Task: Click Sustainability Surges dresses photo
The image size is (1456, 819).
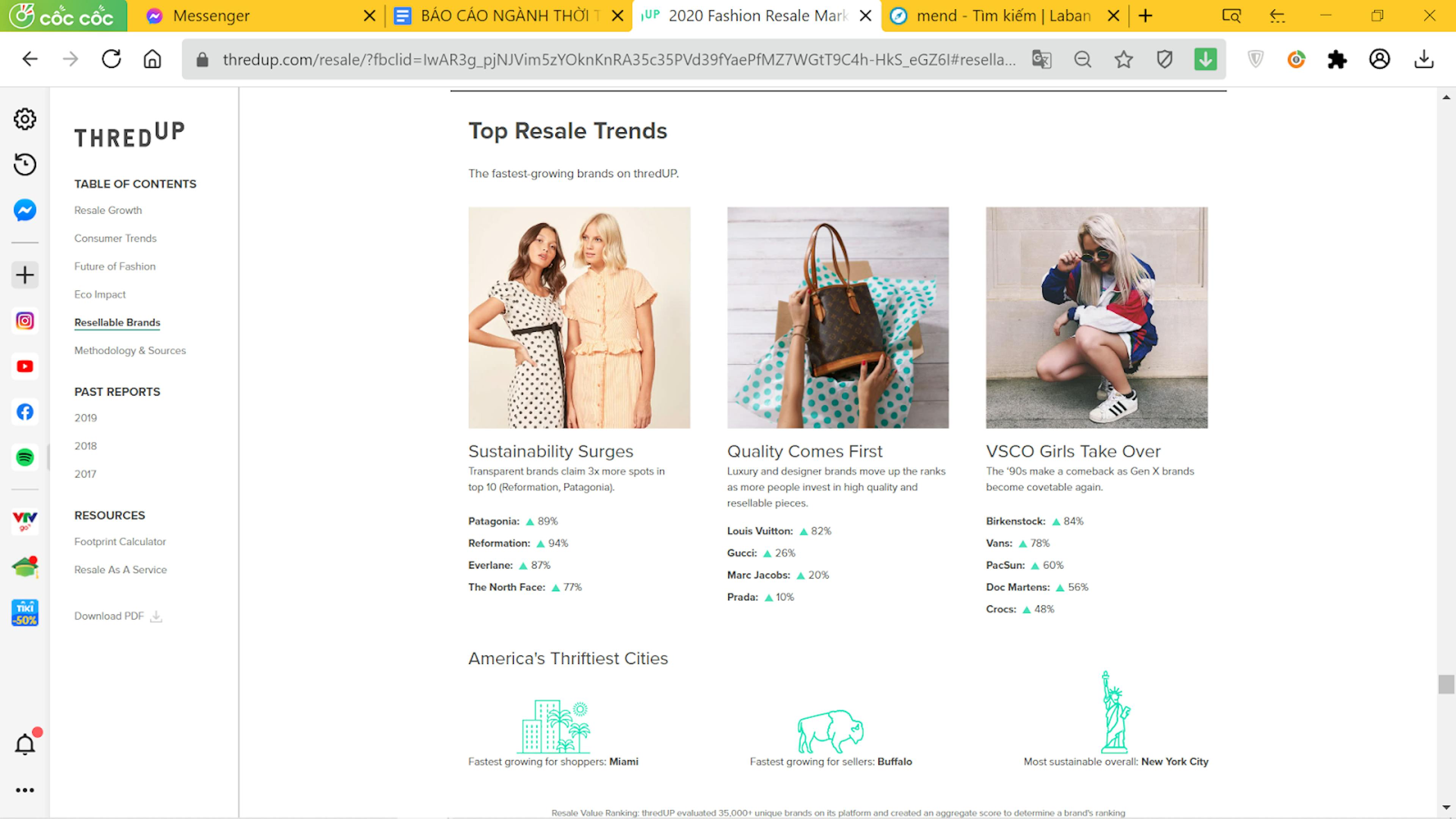Action: click(x=579, y=318)
